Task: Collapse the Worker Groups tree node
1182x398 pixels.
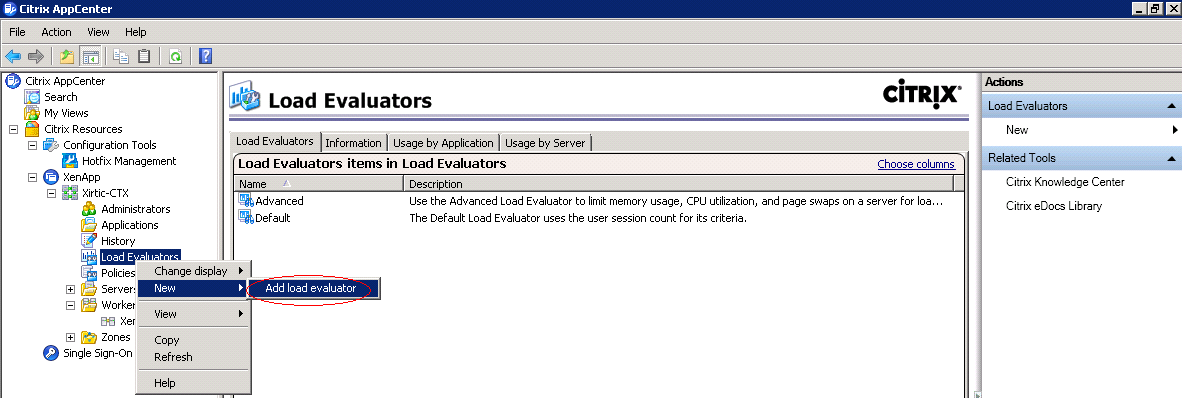Action: coord(71,305)
